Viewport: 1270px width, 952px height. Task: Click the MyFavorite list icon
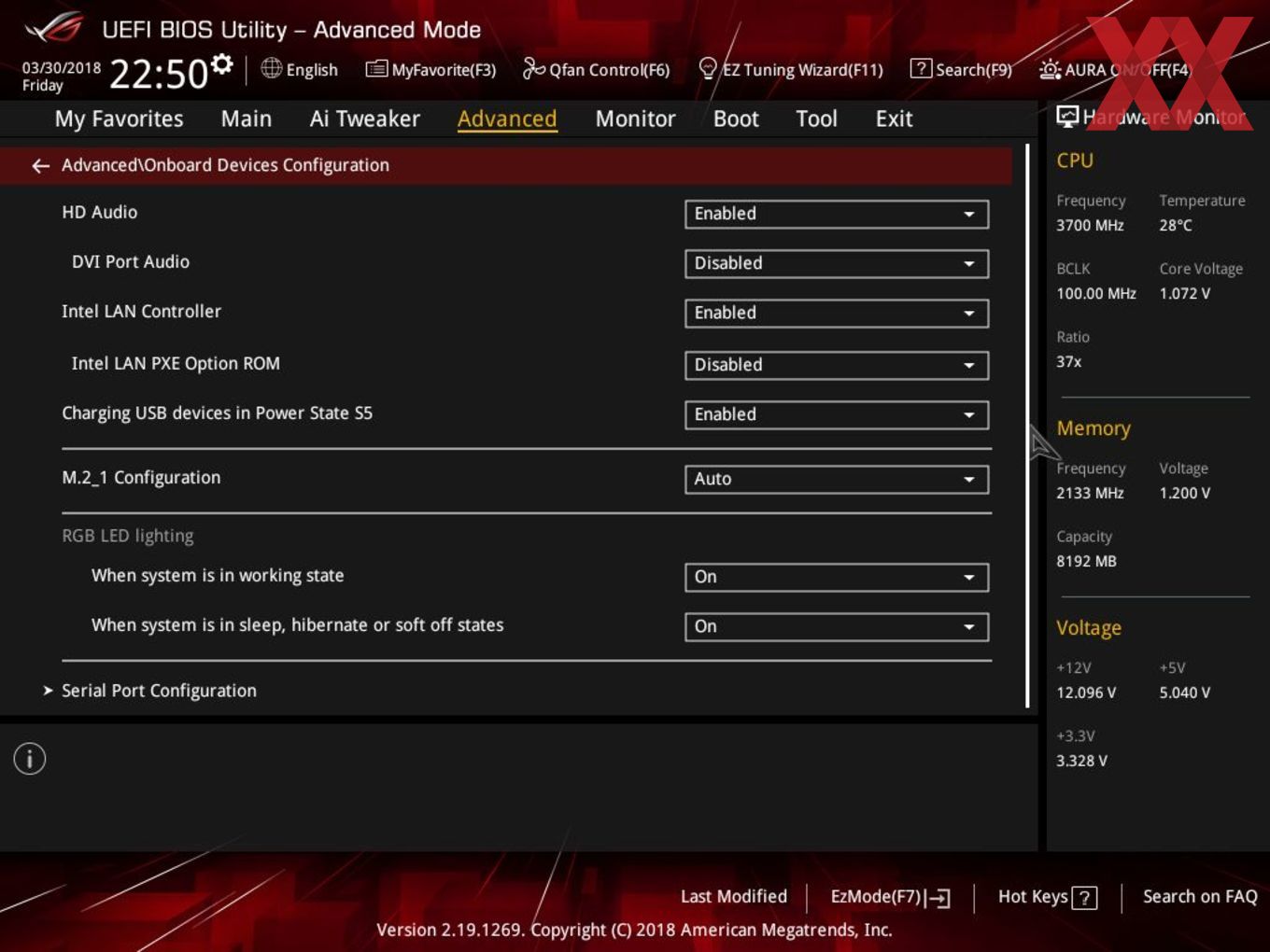pos(376,69)
